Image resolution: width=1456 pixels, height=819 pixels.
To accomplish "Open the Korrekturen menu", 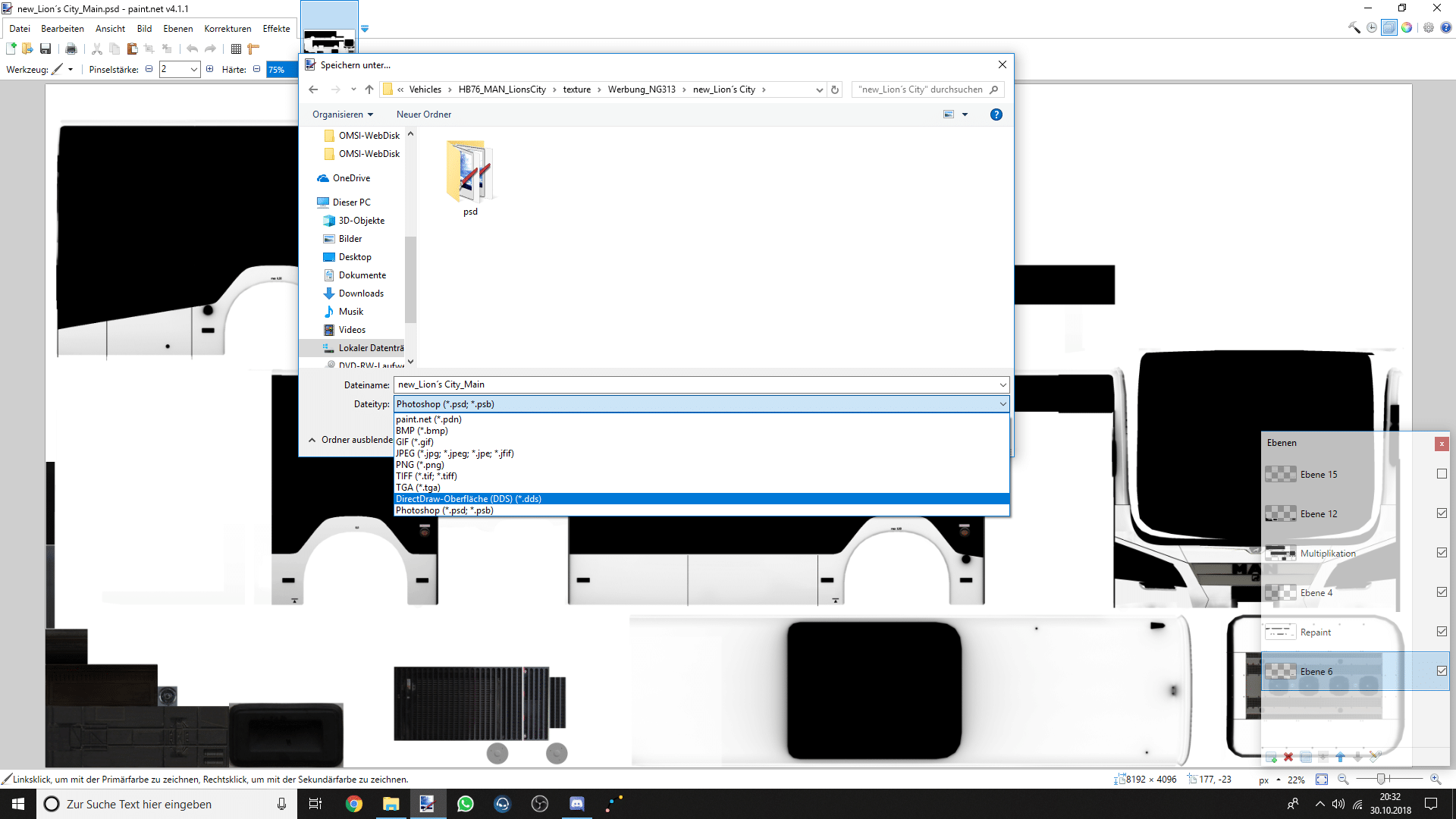I will click(227, 29).
